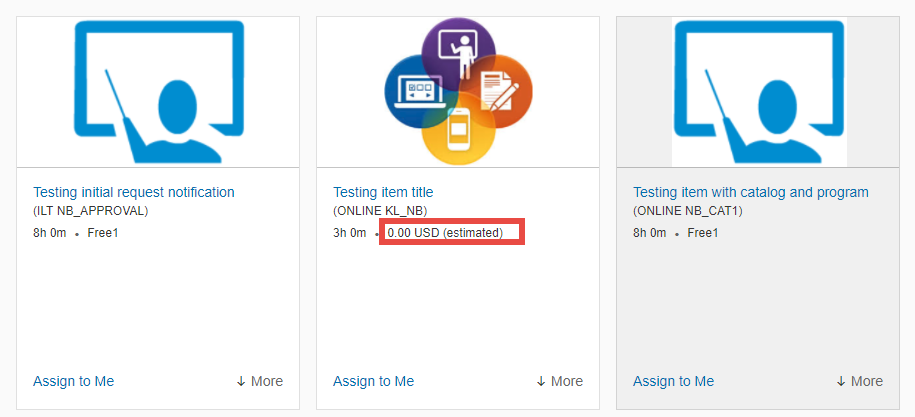Click the 0.00 USD (estimated) price
Image resolution: width=915 pixels, height=417 pixels.
[445, 233]
